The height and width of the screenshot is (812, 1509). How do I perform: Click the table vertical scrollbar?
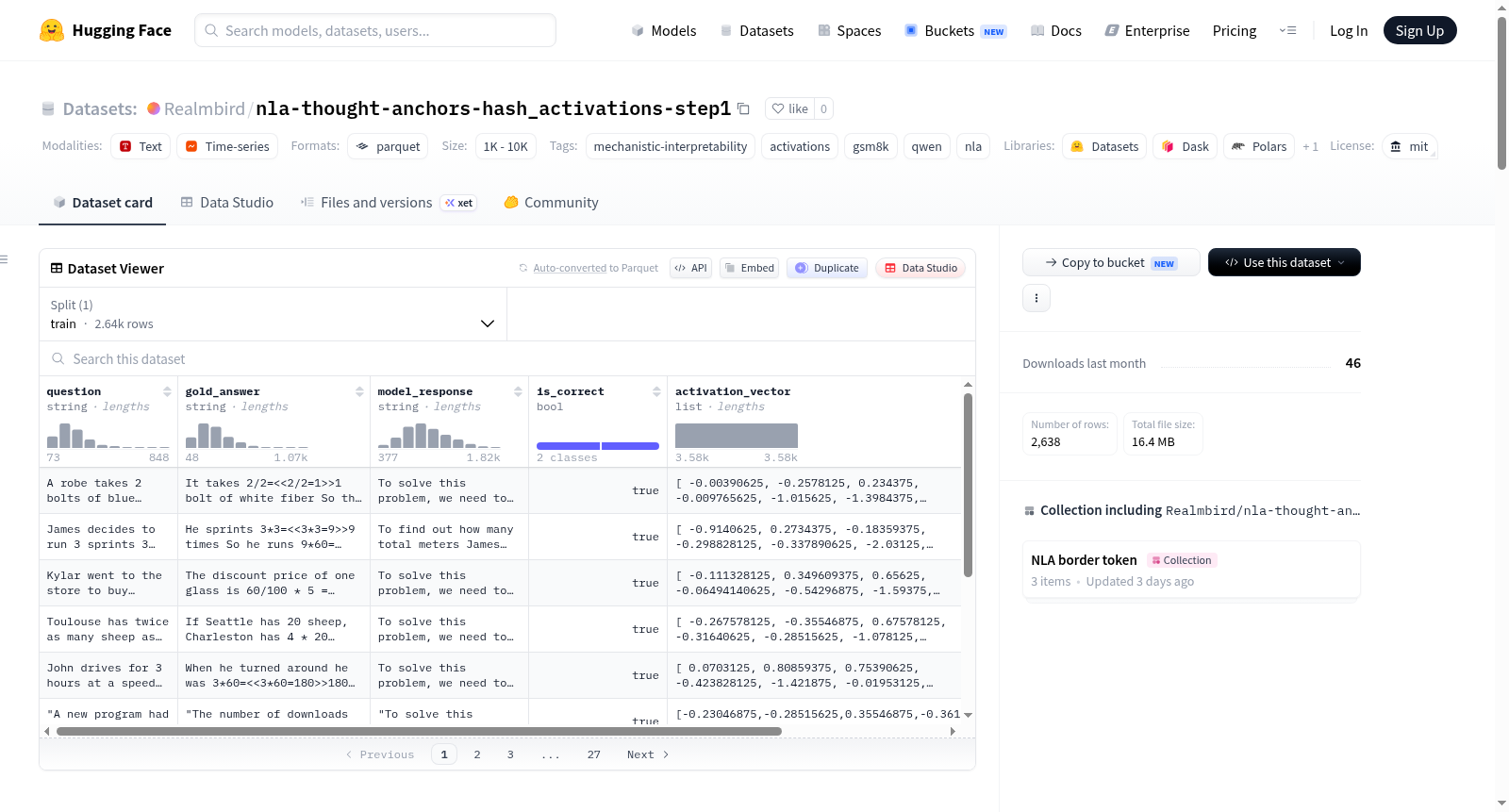(968, 485)
